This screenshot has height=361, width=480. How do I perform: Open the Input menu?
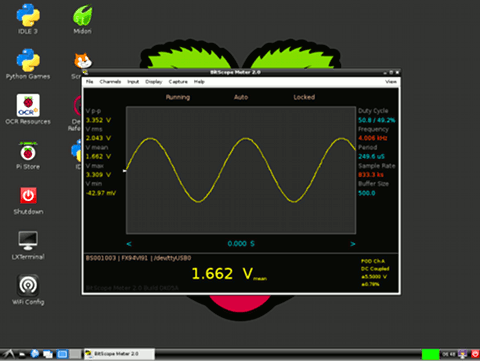(x=133, y=82)
